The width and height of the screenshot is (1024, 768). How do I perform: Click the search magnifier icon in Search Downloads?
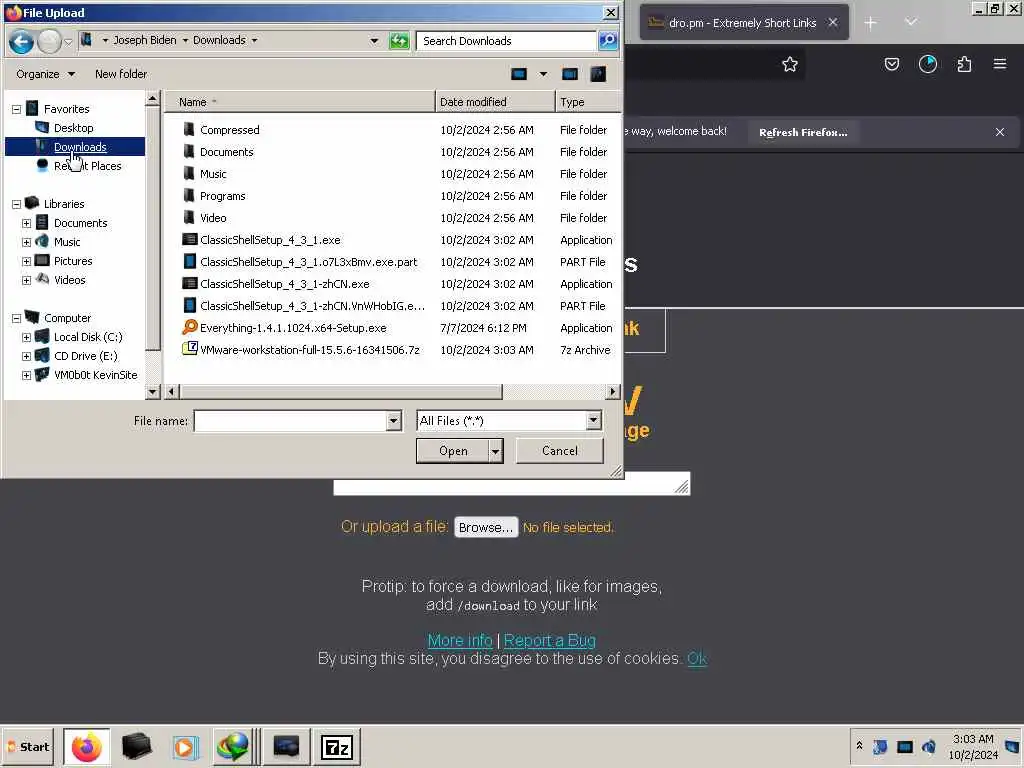(x=607, y=41)
